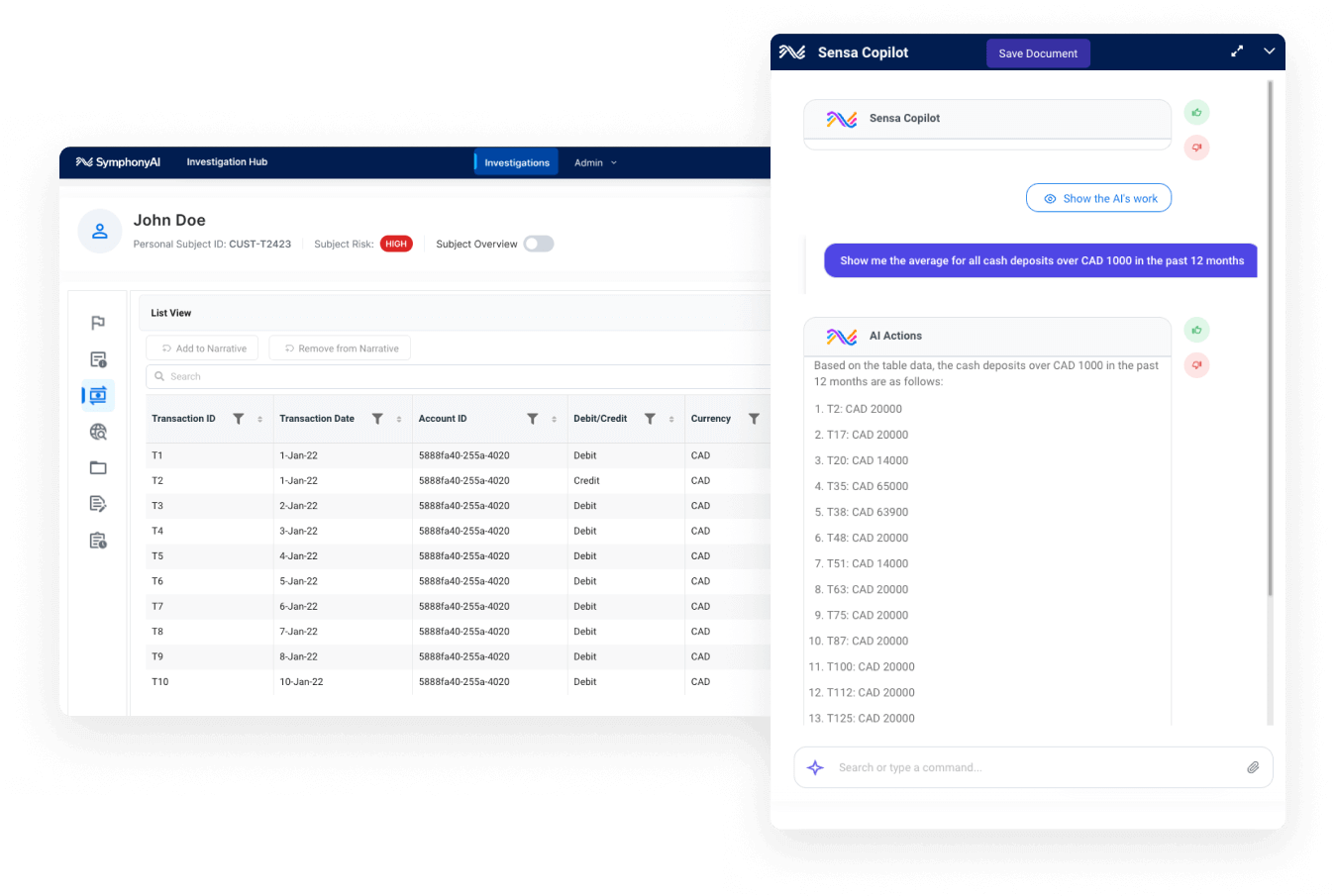Thumbs down the AI Actions response
Screen dimensions: 1336x896
click(1197, 365)
